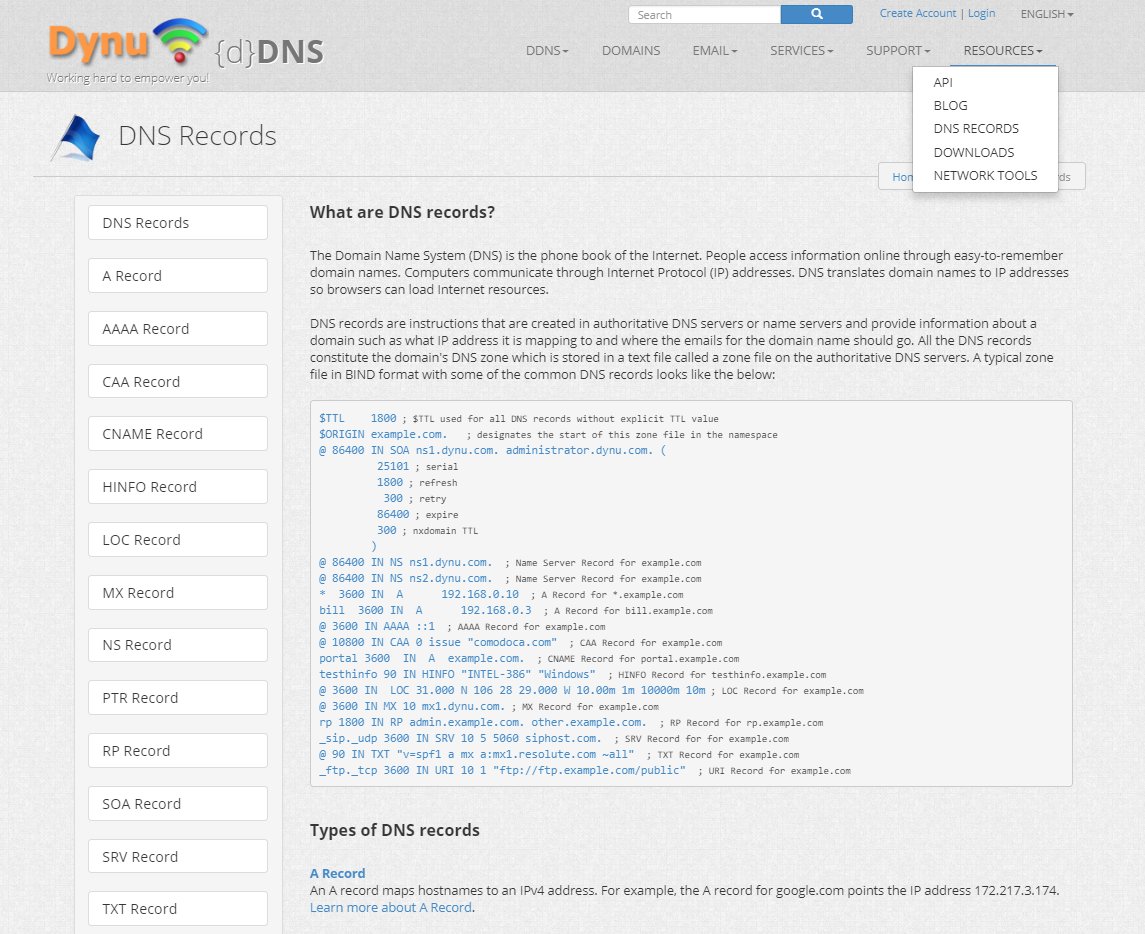This screenshot has width=1145, height=934.
Task: Click the blue flag DNS Records icon
Action: (75, 138)
